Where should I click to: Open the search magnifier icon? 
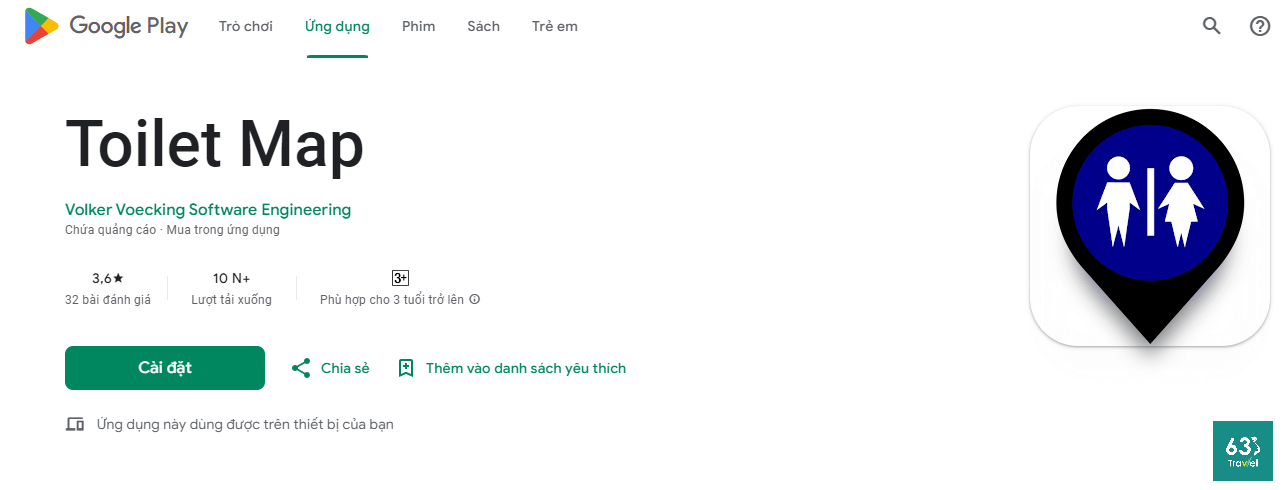point(1212,26)
